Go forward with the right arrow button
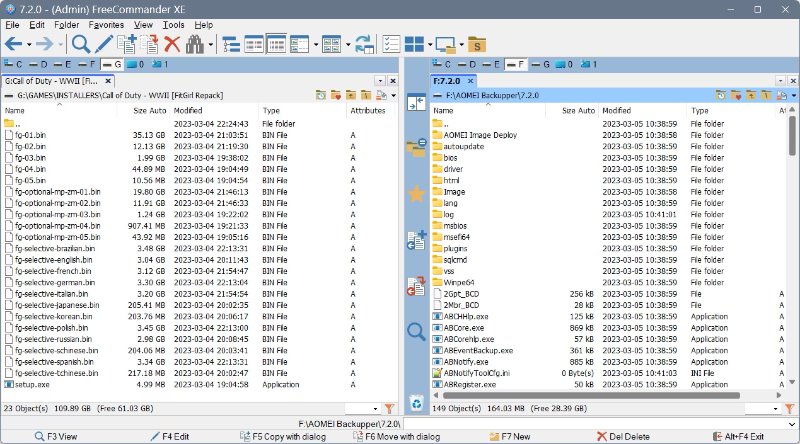The width and height of the screenshot is (800, 444). pyautogui.click(x=44, y=44)
